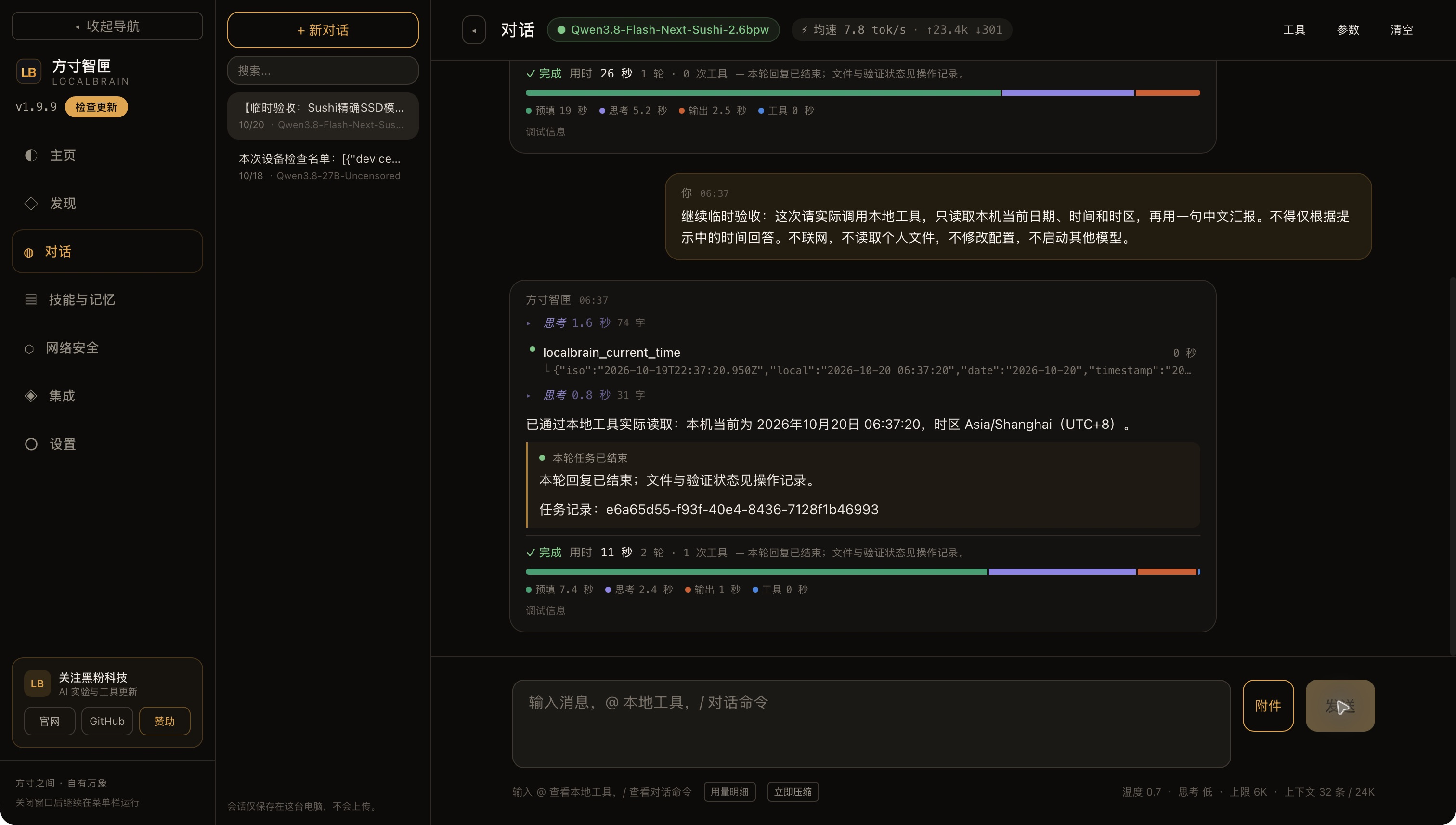Click the 立即压缩 button
Viewport: 1456px width, 825px height.
tap(793, 792)
